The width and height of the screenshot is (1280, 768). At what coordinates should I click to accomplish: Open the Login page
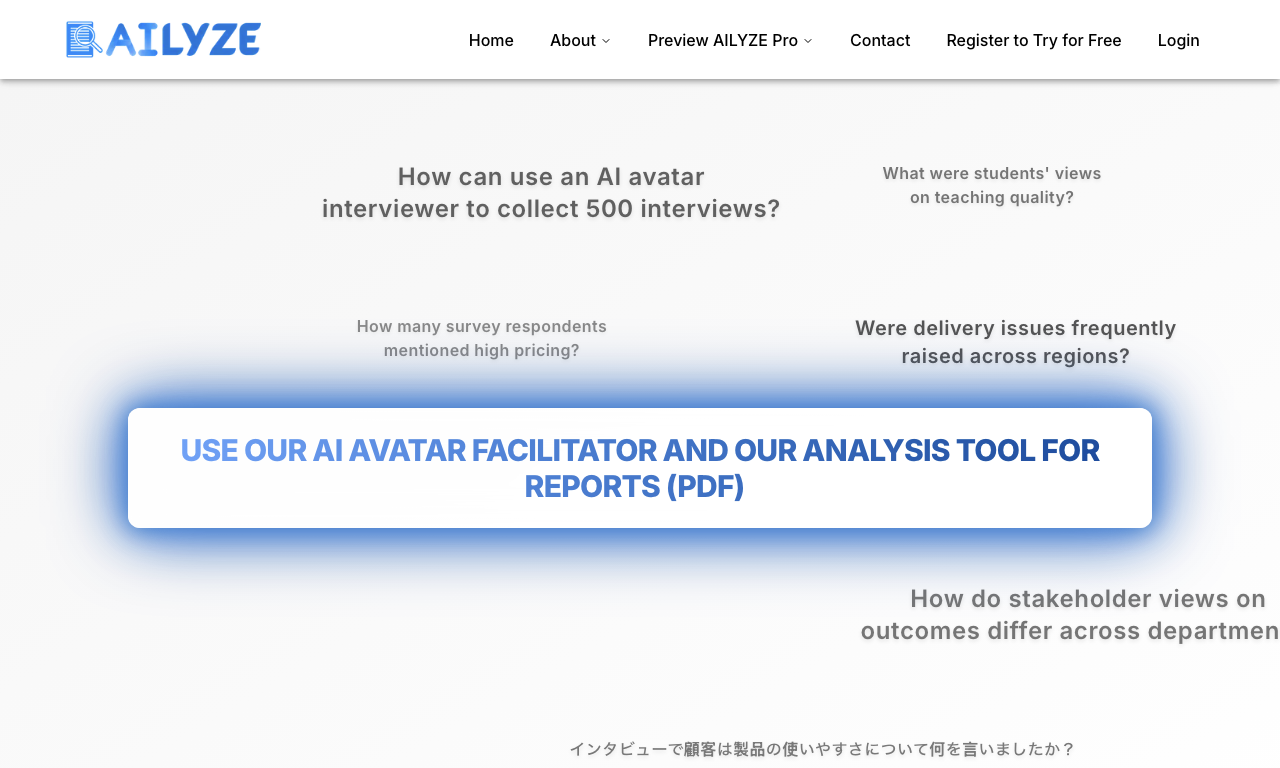(x=1179, y=40)
